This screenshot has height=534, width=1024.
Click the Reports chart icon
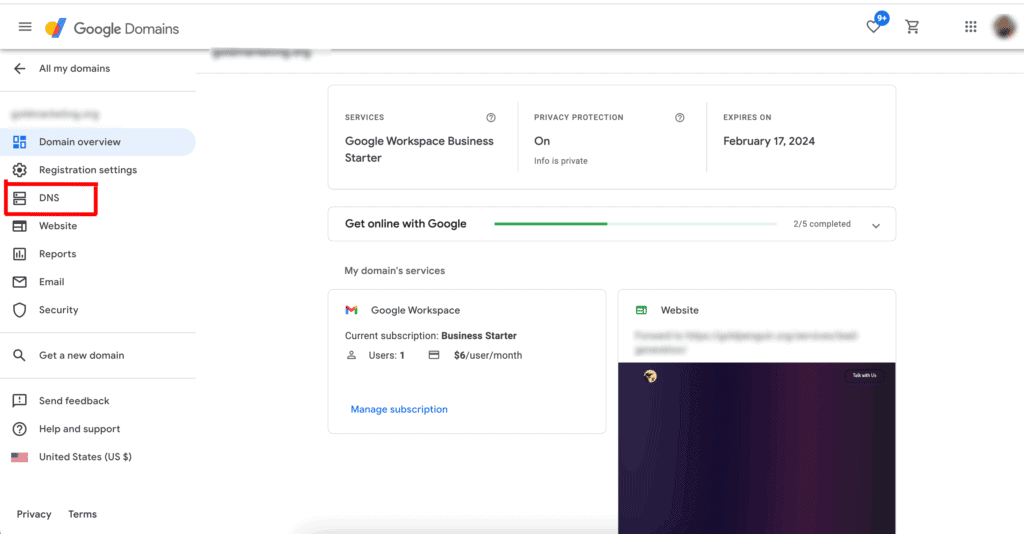(20, 254)
